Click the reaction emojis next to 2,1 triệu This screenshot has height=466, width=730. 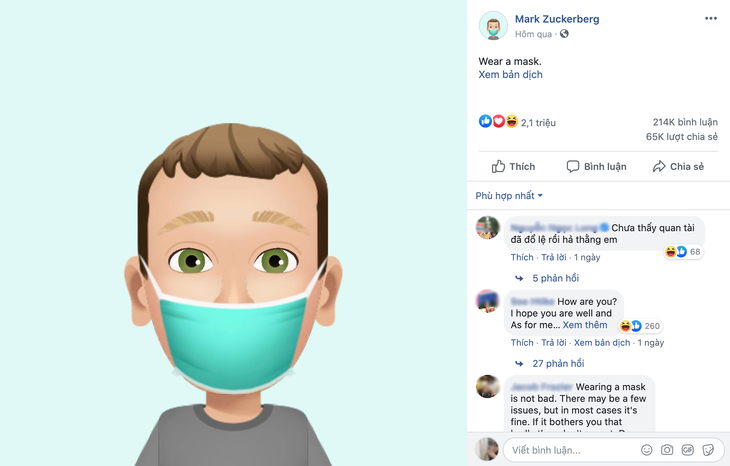tap(499, 122)
